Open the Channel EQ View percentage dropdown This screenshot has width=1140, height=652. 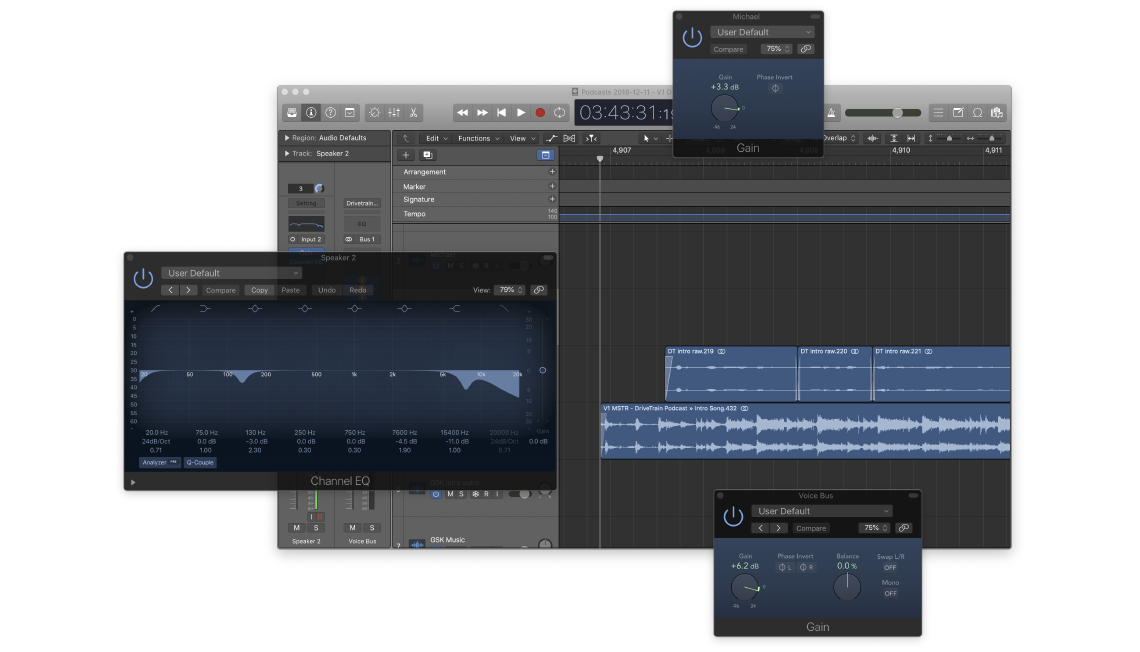(x=510, y=290)
